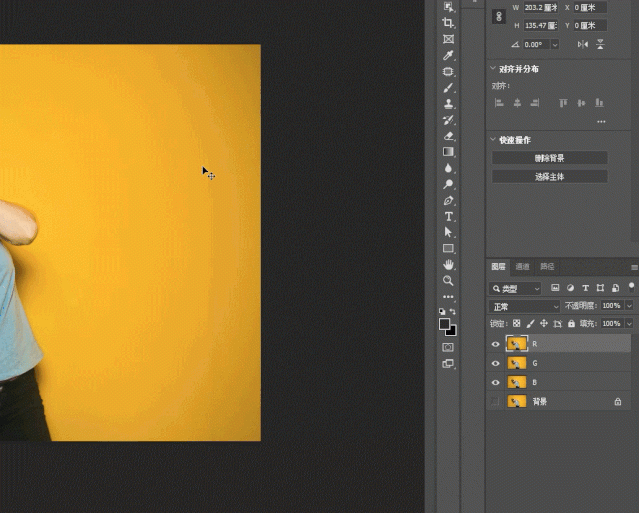The height and width of the screenshot is (513, 639).
Task: Select the Frame tool
Action: click(x=448, y=39)
